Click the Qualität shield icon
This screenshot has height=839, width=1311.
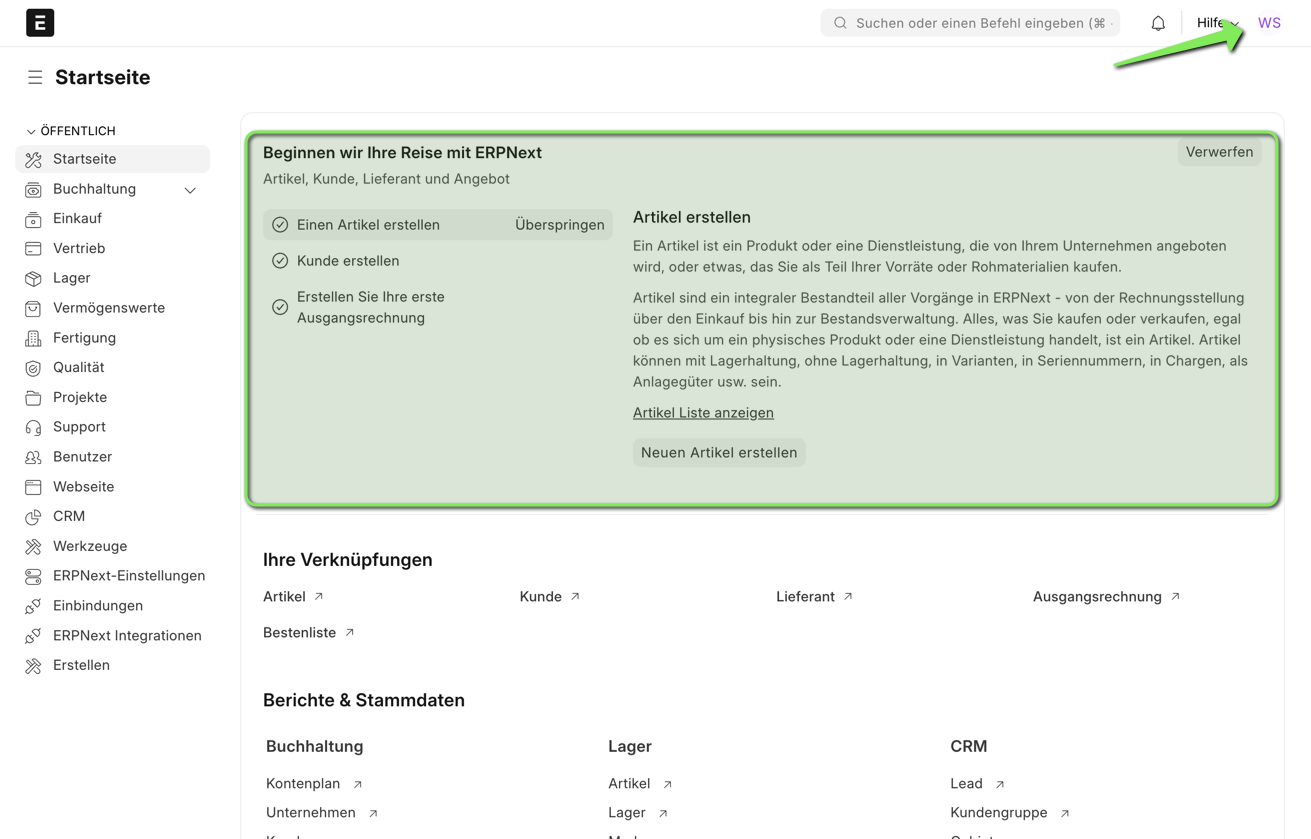pos(33,368)
